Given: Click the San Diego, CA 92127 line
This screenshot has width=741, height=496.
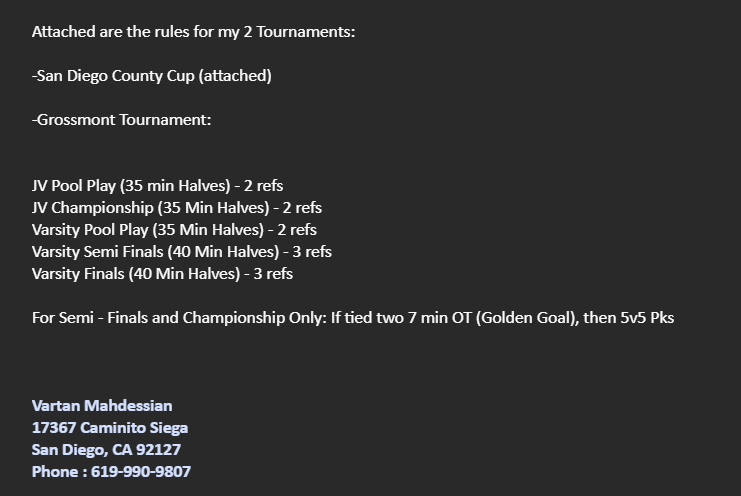Looking at the screenshot, I should [106, 450].
